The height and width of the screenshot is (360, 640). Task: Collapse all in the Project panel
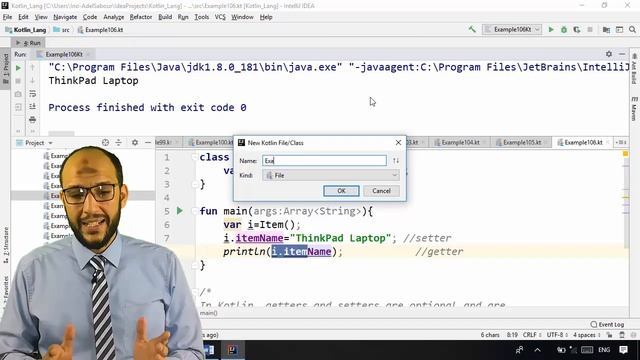coord(118,142)
